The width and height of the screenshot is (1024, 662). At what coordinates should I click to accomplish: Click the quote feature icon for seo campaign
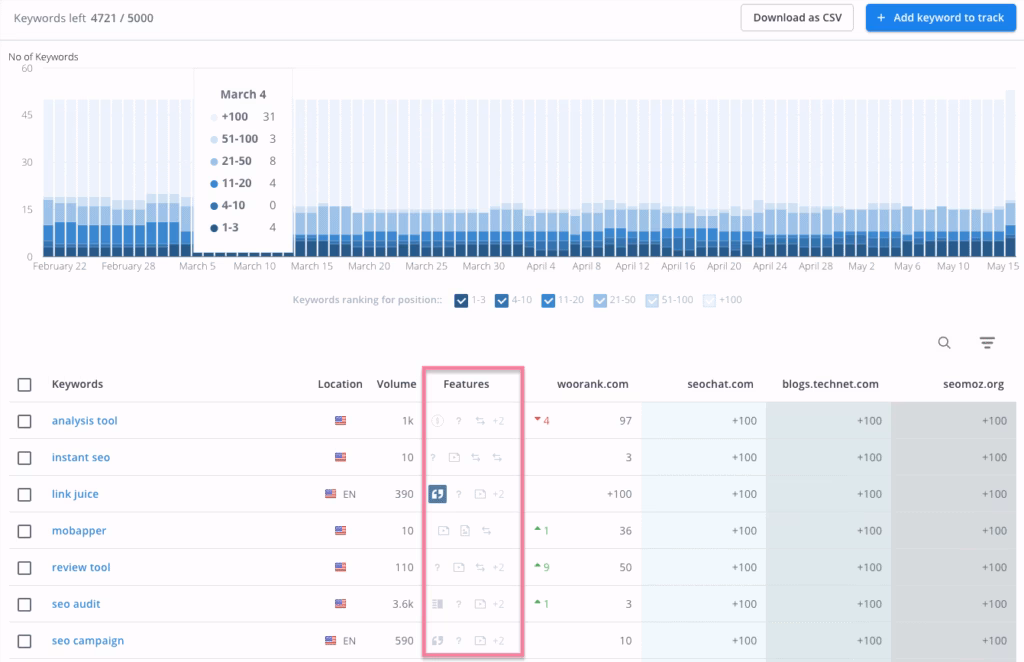coord(437,640)
